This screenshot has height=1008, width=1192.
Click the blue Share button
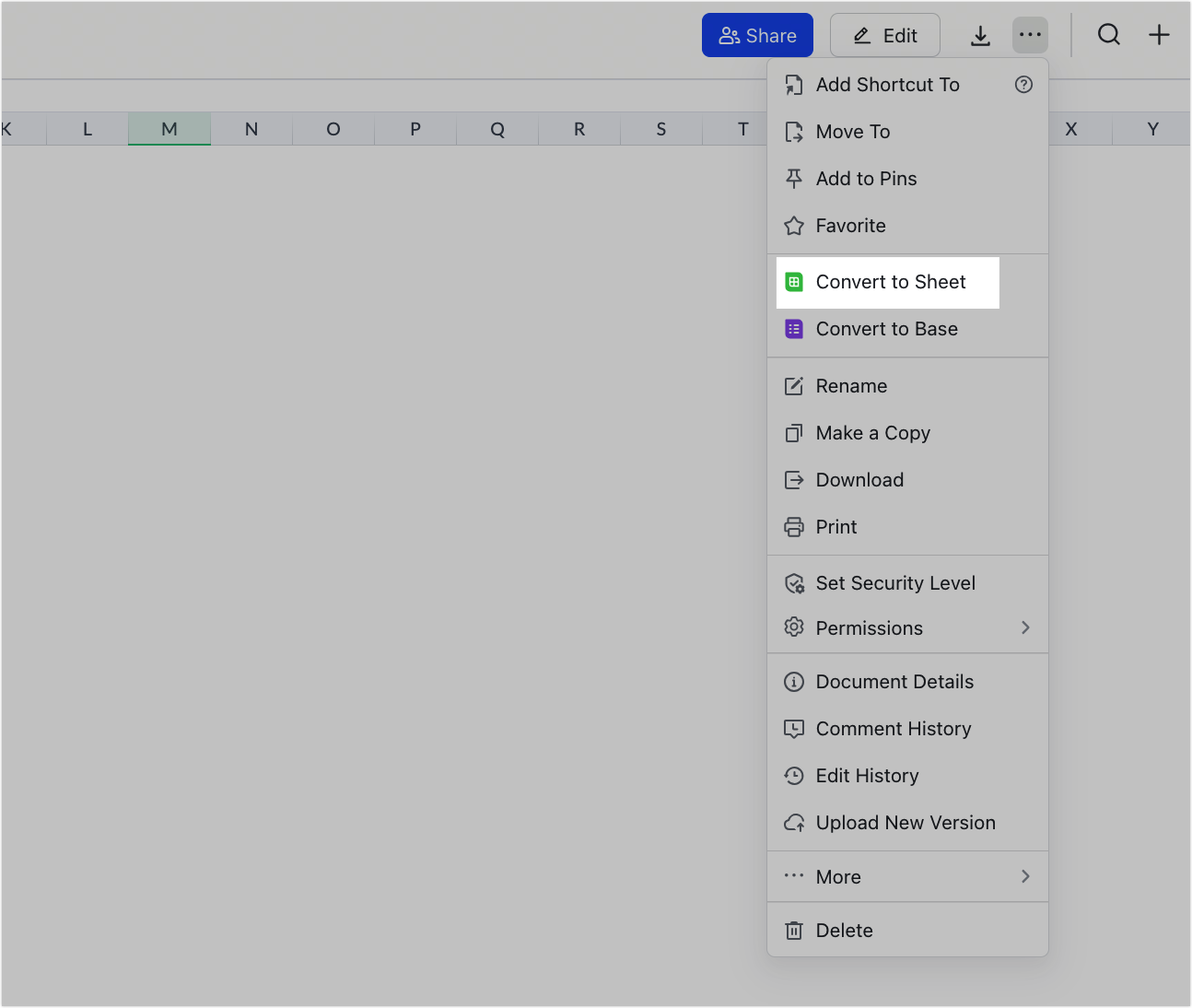point(757,35)
